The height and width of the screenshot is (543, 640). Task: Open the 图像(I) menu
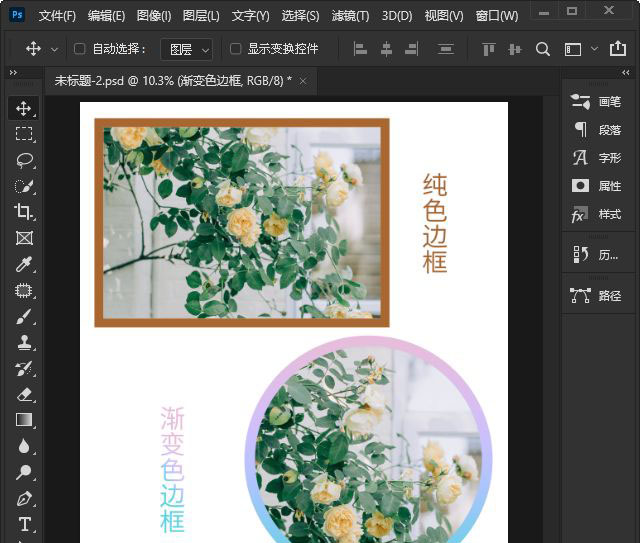[x=154, y=16]
